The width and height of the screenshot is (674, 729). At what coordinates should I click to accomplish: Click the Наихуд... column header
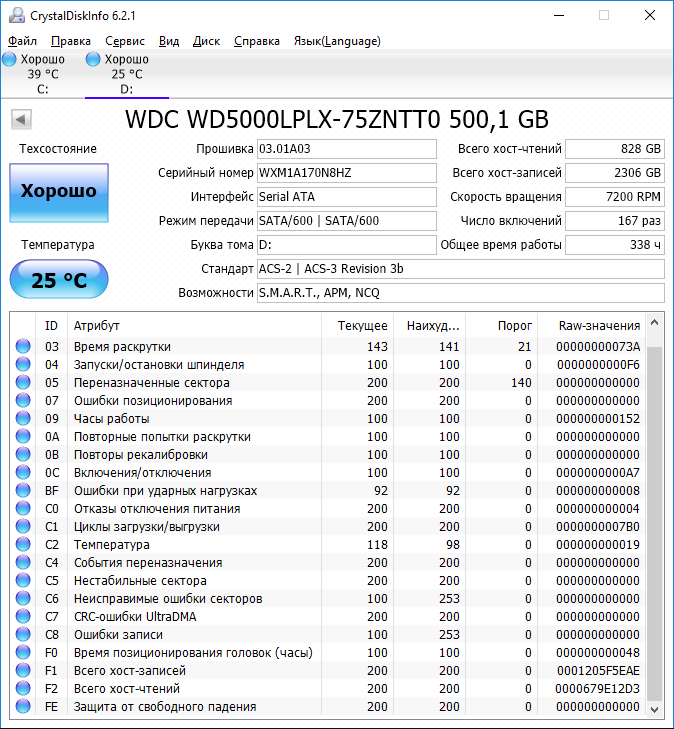click(x=430, y=325)
